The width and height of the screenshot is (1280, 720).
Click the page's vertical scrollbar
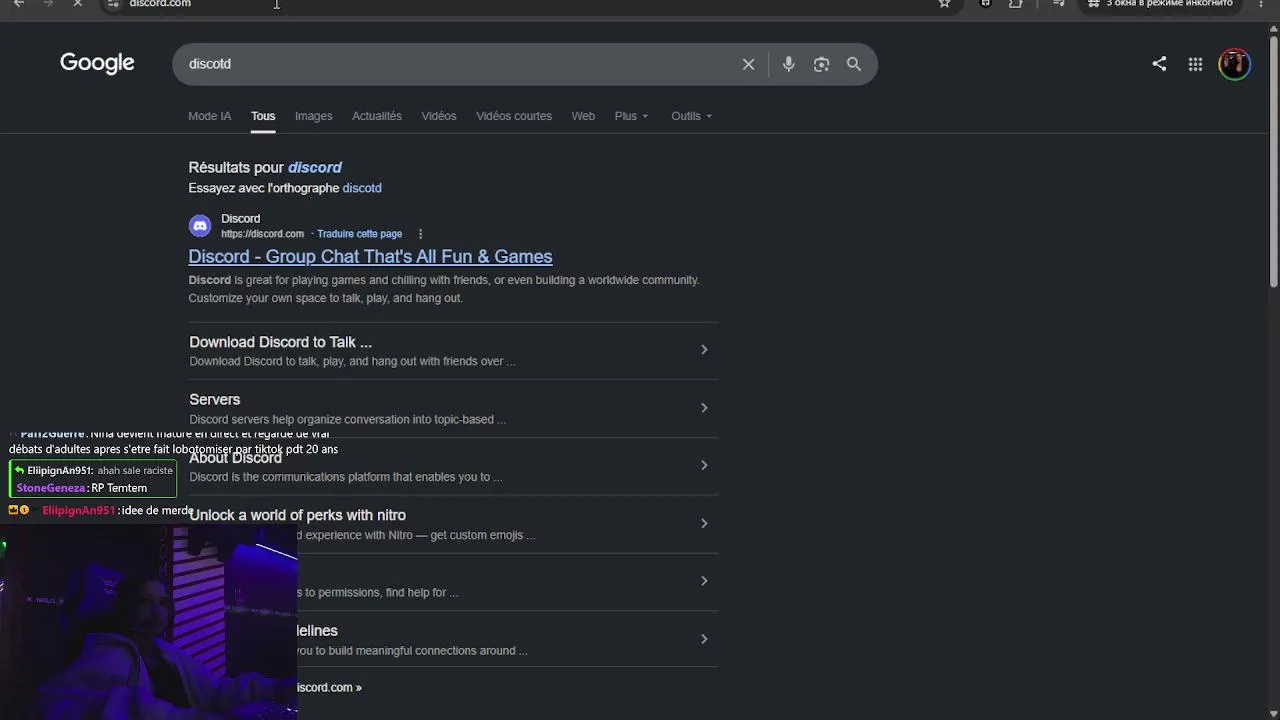click(1274, 160)
